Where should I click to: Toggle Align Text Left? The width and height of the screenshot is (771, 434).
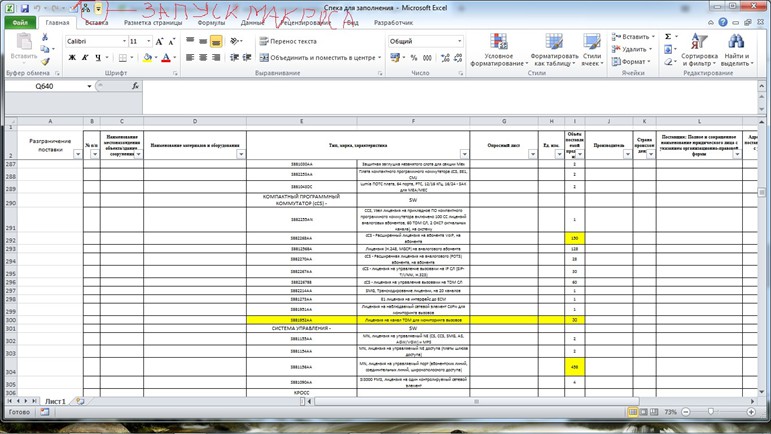tap(190, 58)
